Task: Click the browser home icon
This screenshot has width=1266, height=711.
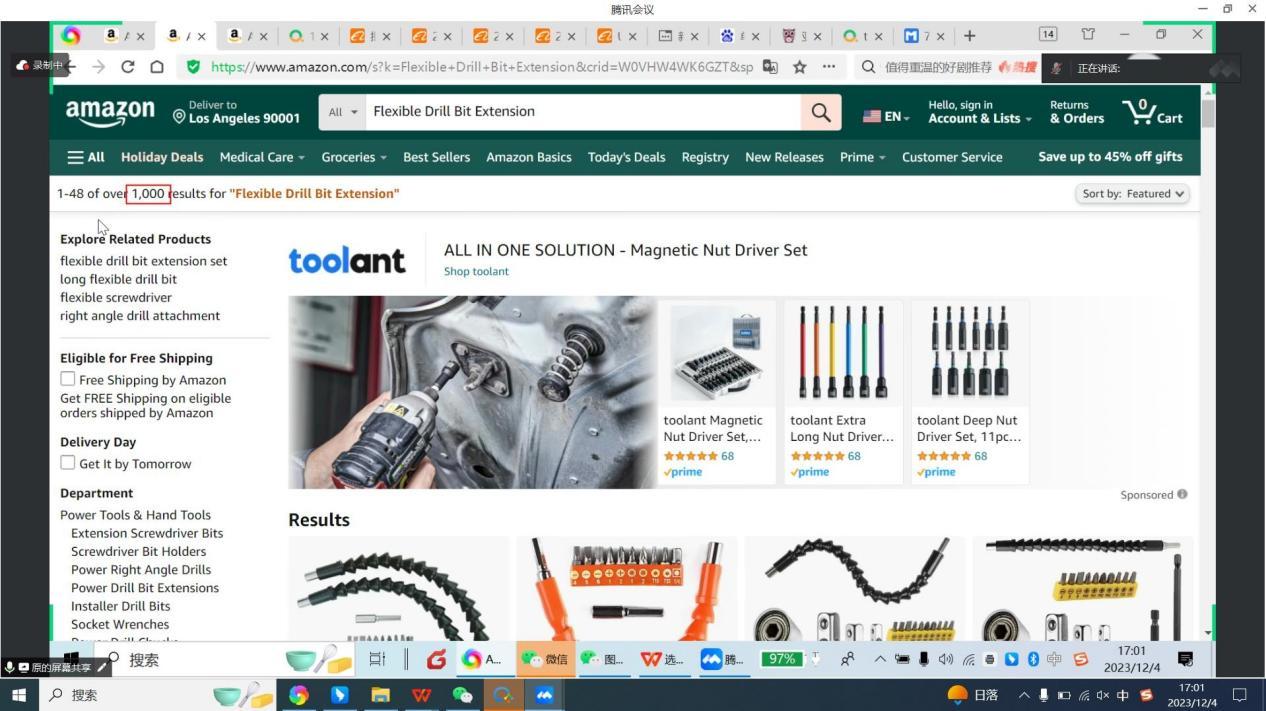Action: point(157,67)
